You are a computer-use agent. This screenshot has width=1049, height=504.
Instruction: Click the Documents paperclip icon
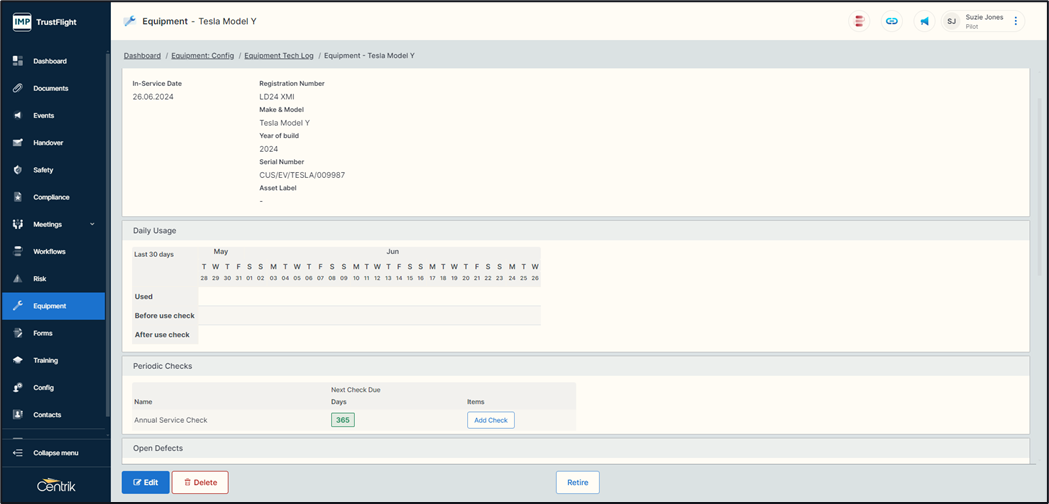click(18, 88)
